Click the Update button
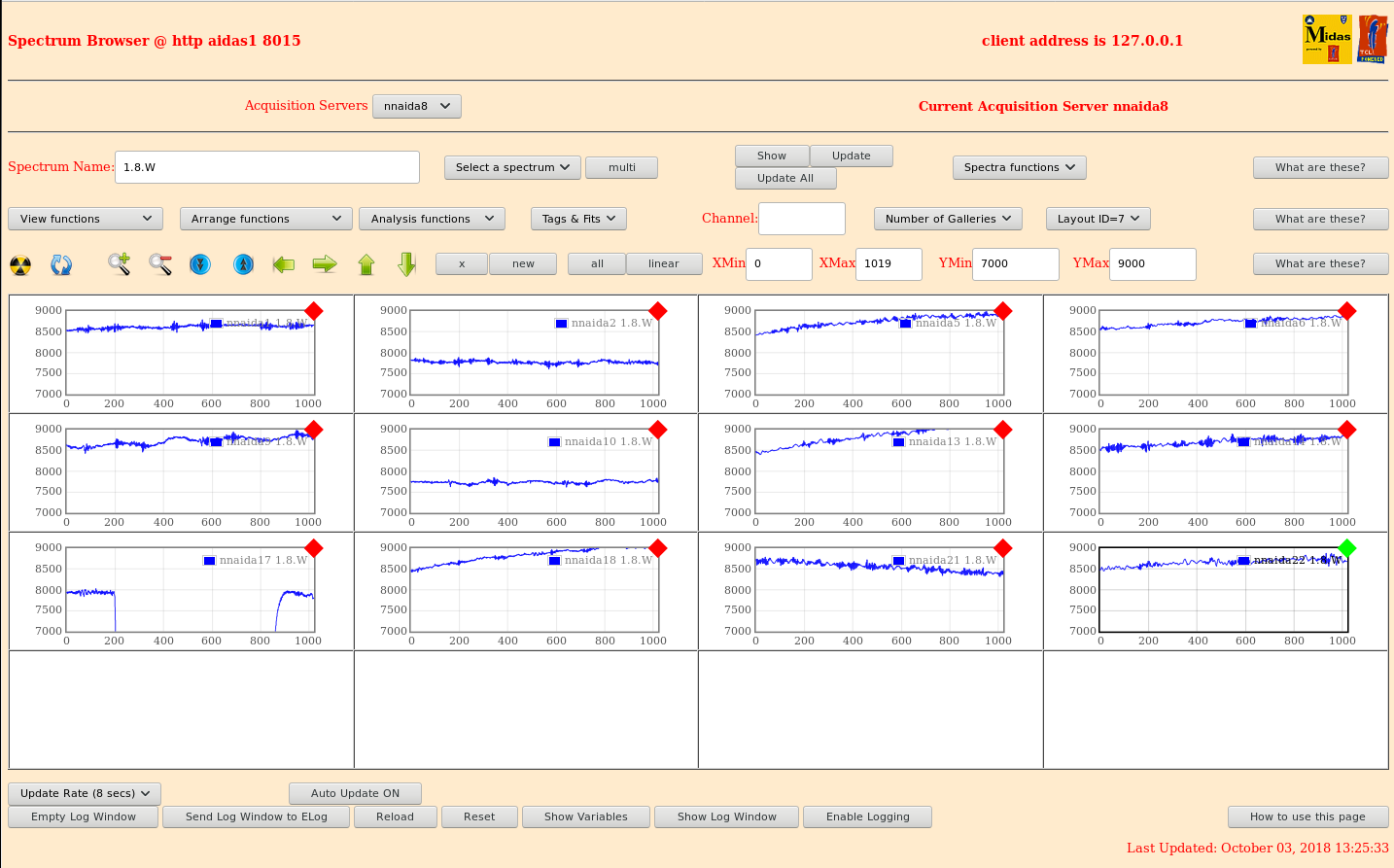1394x868 pixels. (852, 156)
